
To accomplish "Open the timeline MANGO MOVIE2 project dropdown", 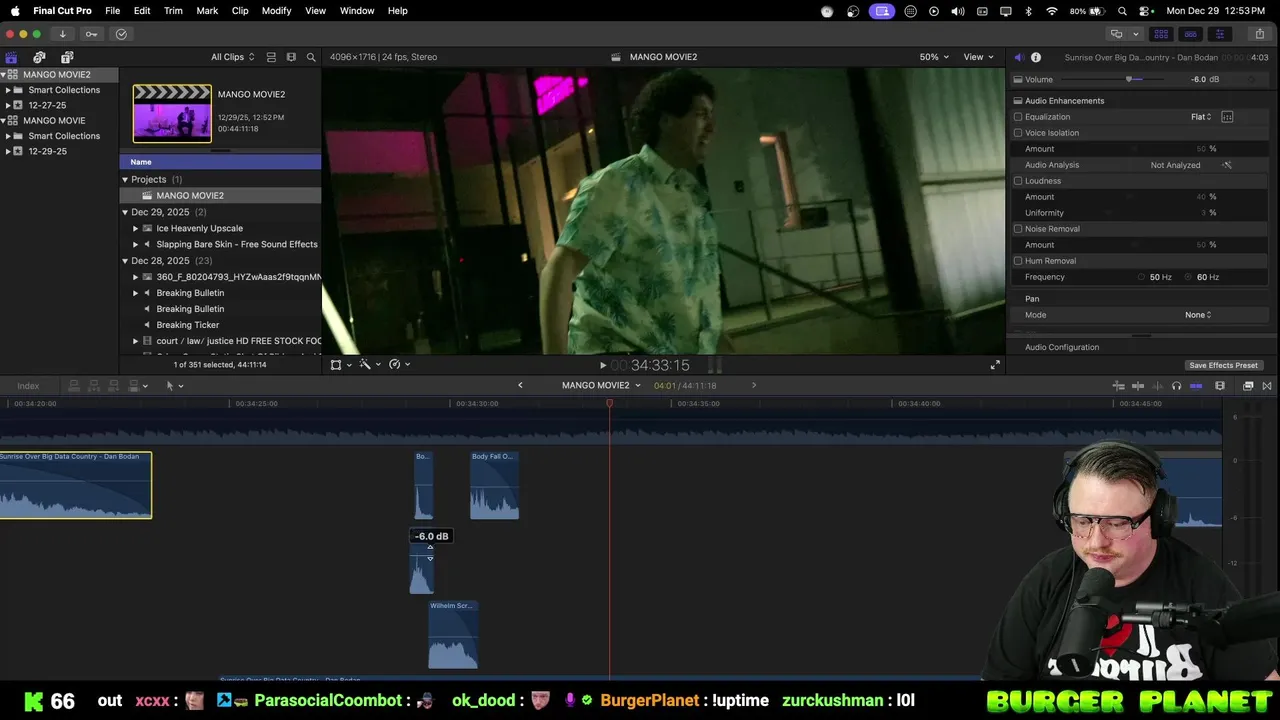I will (x=601, y=386).
